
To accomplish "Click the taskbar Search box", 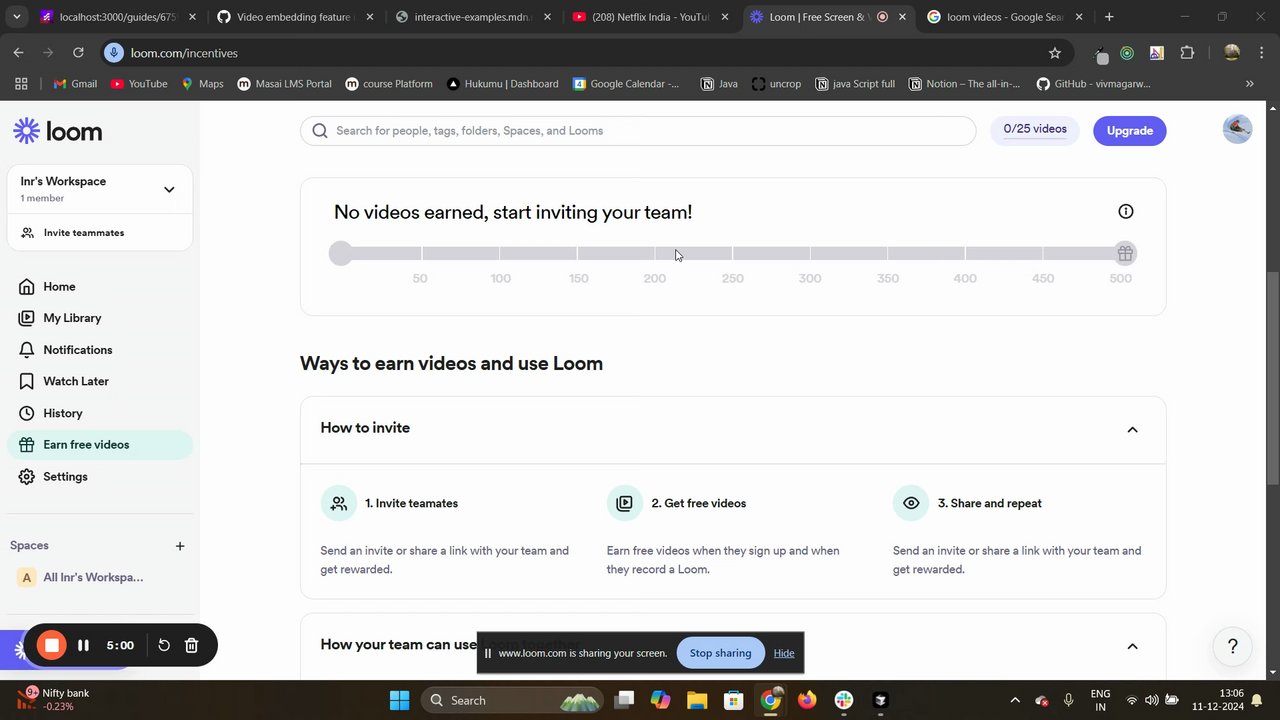I will (512, 700).
